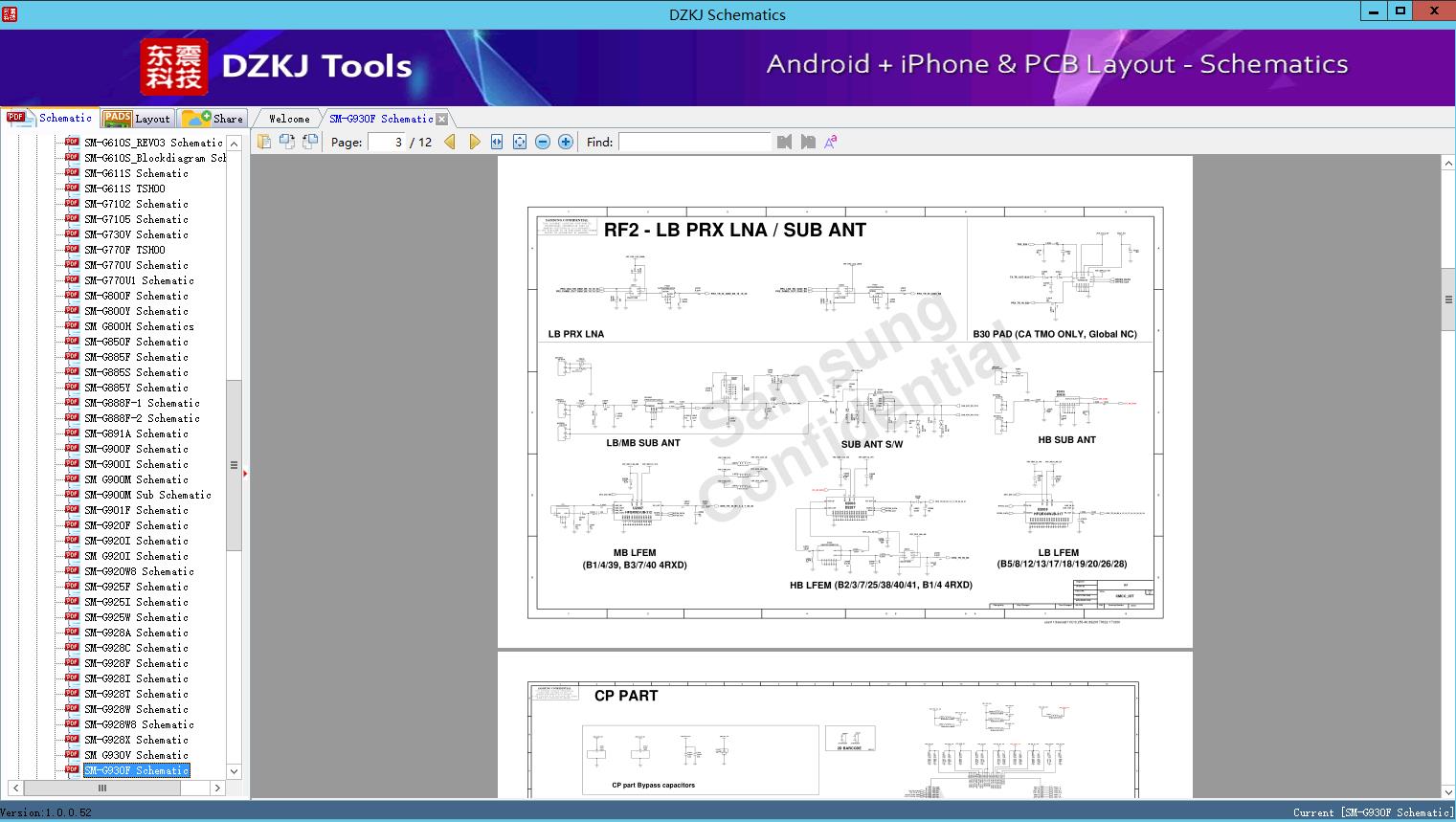
Task: Click the PDF icon beside SM-G611S Schematic
Action: pos(72,172)
